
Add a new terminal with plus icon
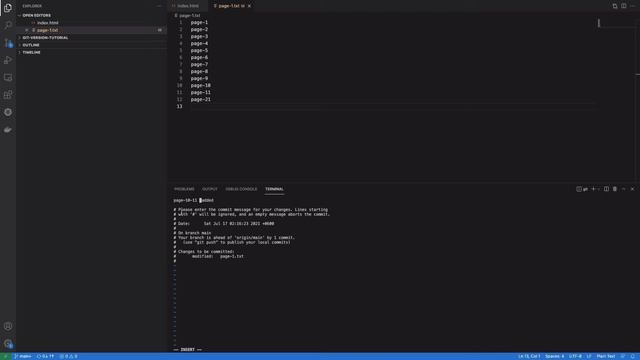pos(593,189)
